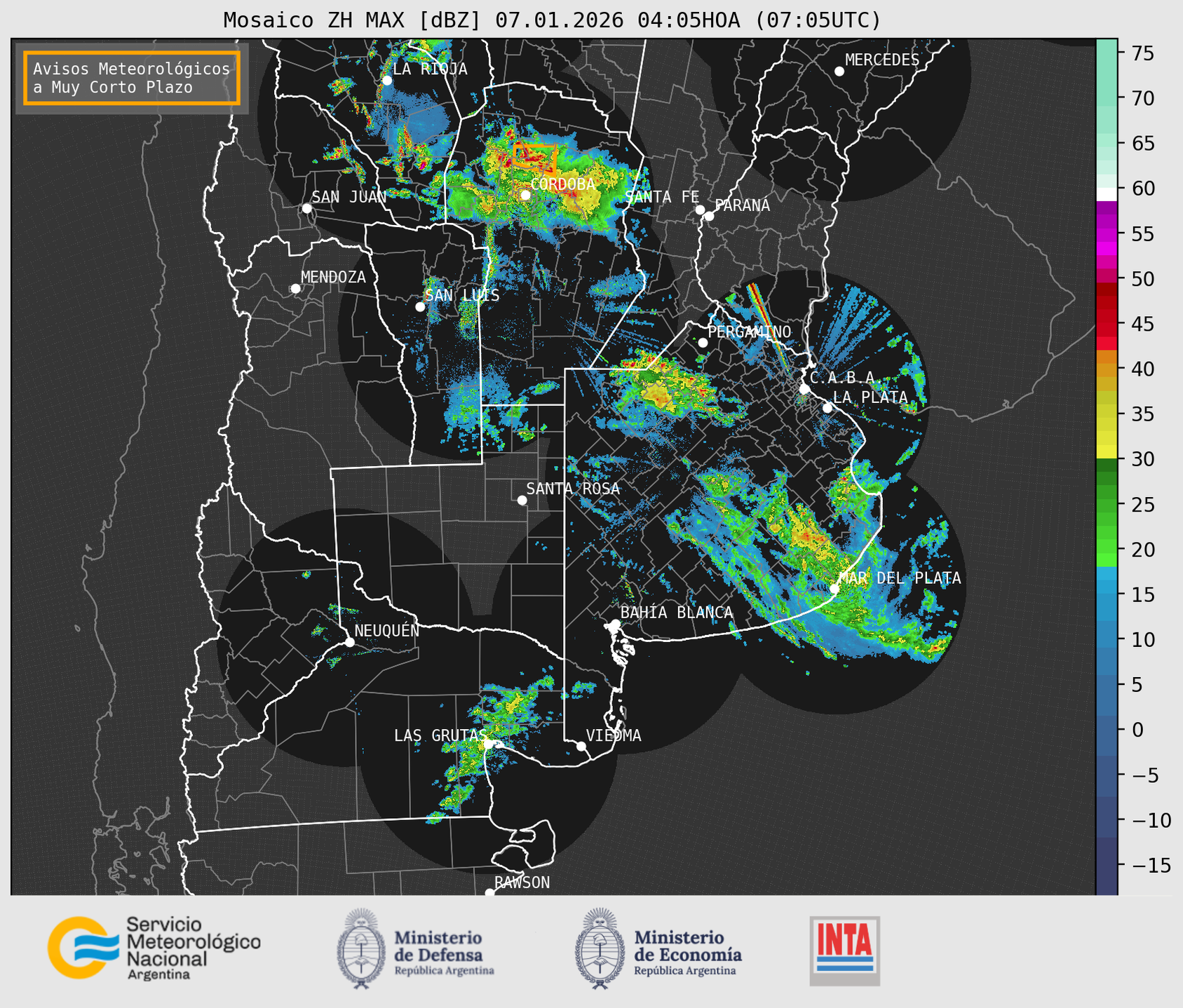The height and width of the screenshot is (1008, 1183).
Task: Click the magenta 55 dBZ colorbar band
Action: pos(1107,234)
